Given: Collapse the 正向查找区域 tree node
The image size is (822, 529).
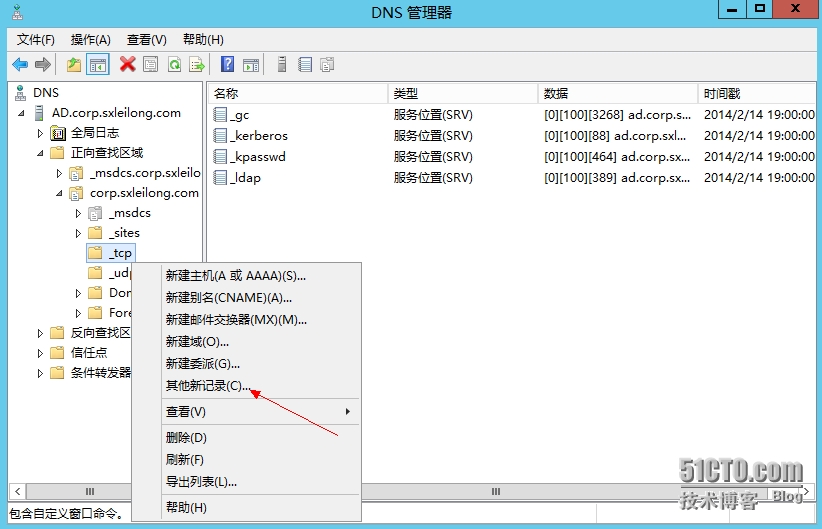Looking at the screenshot, I should pyautogui.click(x=40, y=153).
